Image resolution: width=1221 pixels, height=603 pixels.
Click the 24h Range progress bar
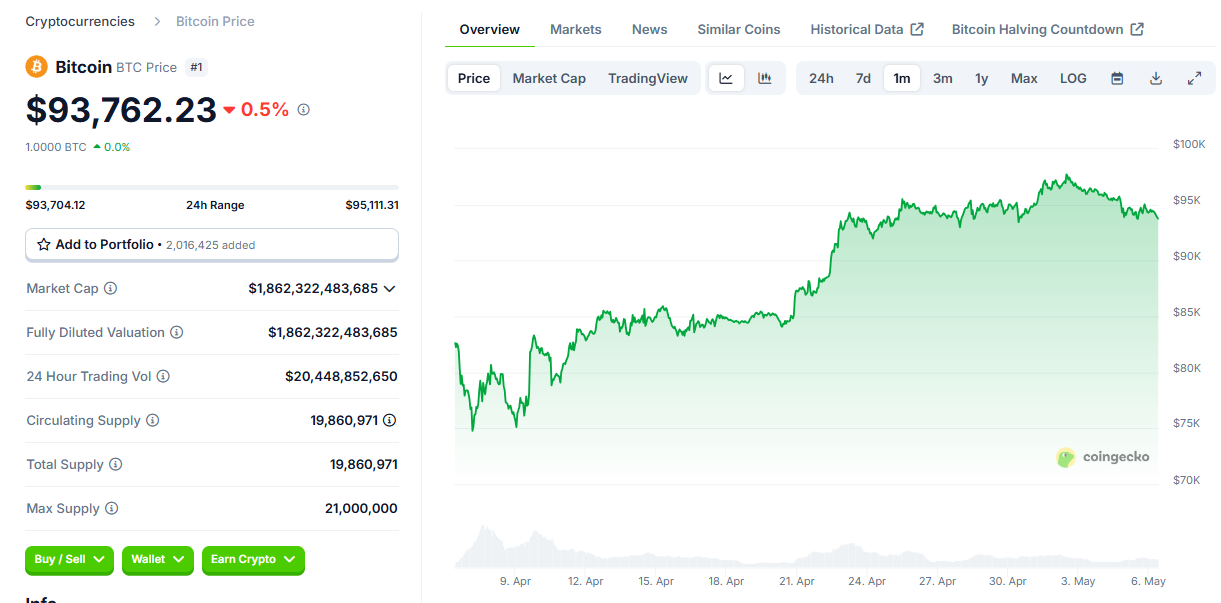(212, 187)
